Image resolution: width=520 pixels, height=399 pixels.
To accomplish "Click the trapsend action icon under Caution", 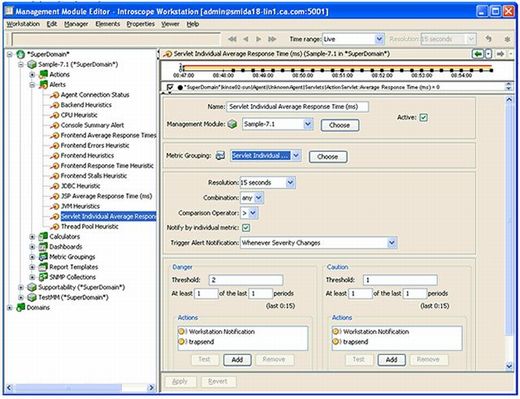I will click(x=336, y=342).
